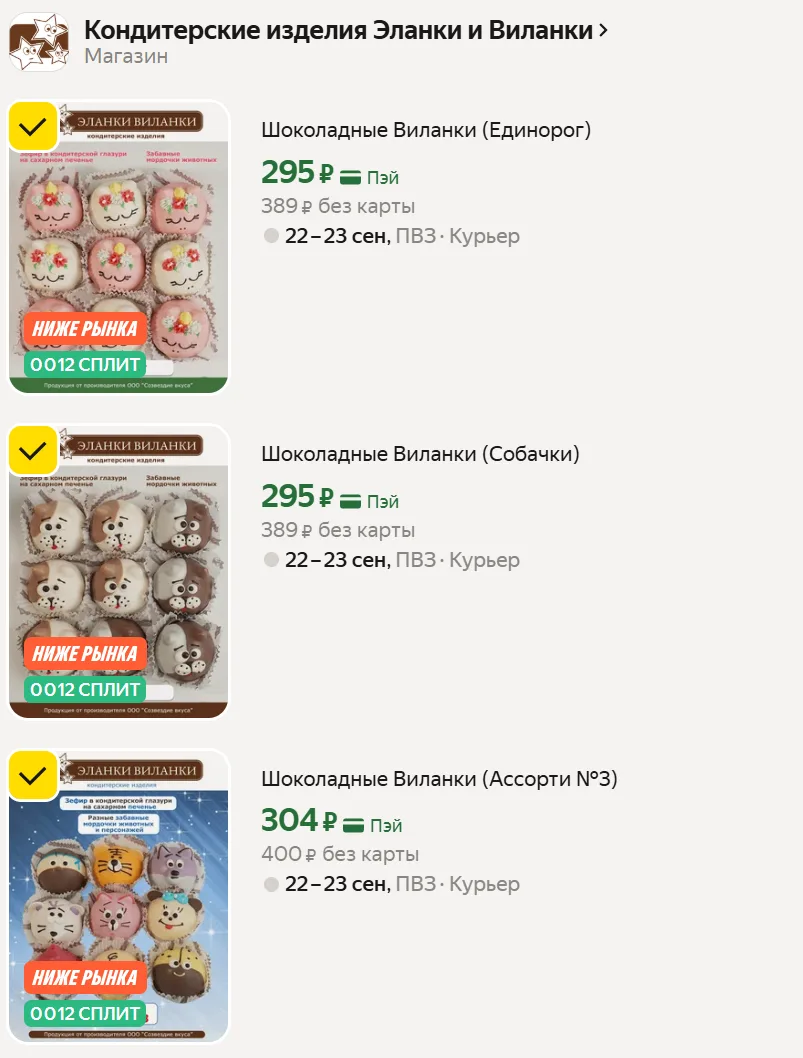This screenshot has width=803, height=1058.
Task: Click the НИЖЕ РЫНКА badge on Ассорти №3
Action: 85,978
